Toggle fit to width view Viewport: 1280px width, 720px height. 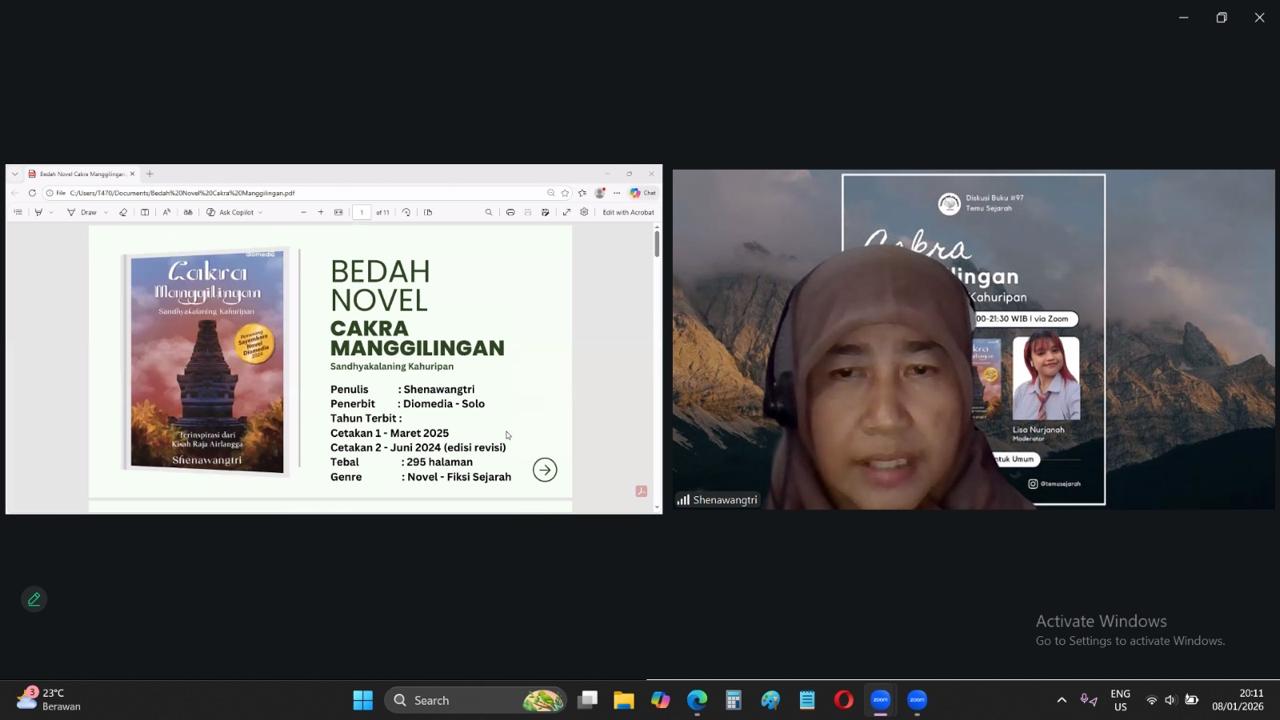click(x=338, y=212)
